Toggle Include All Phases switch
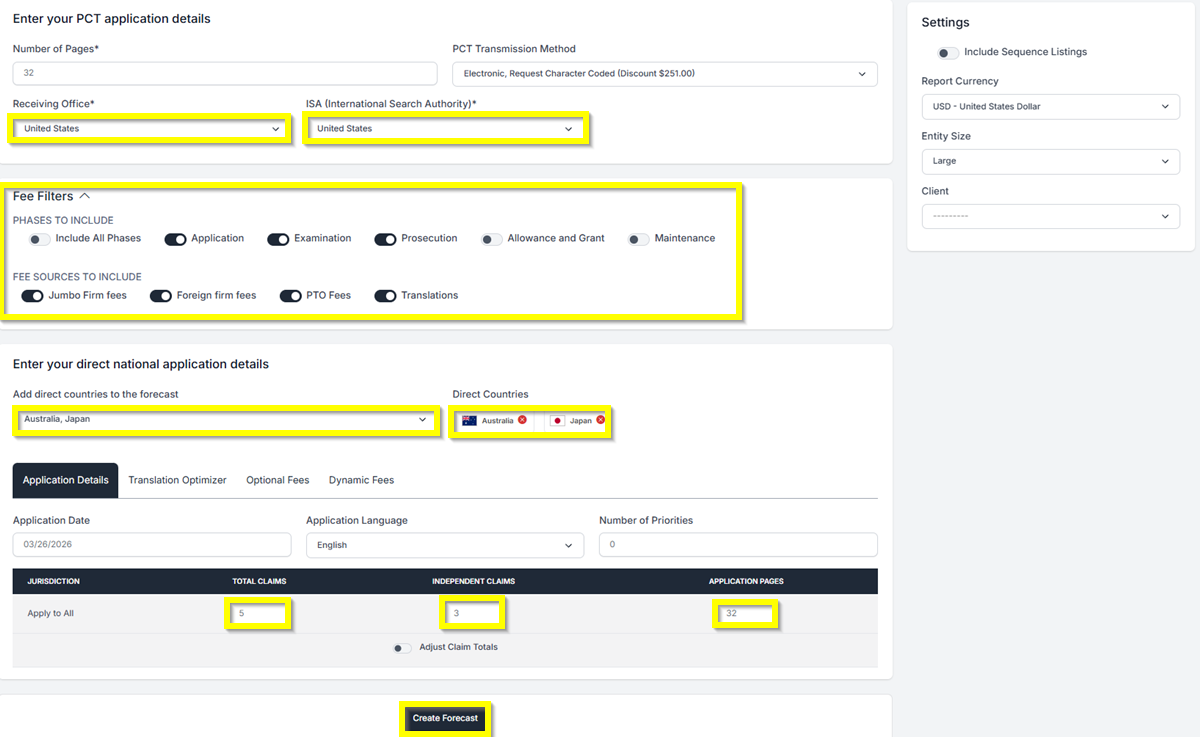Image resolution: width=1200 pixels, height=737 pixels. click(x=40, y=239)
